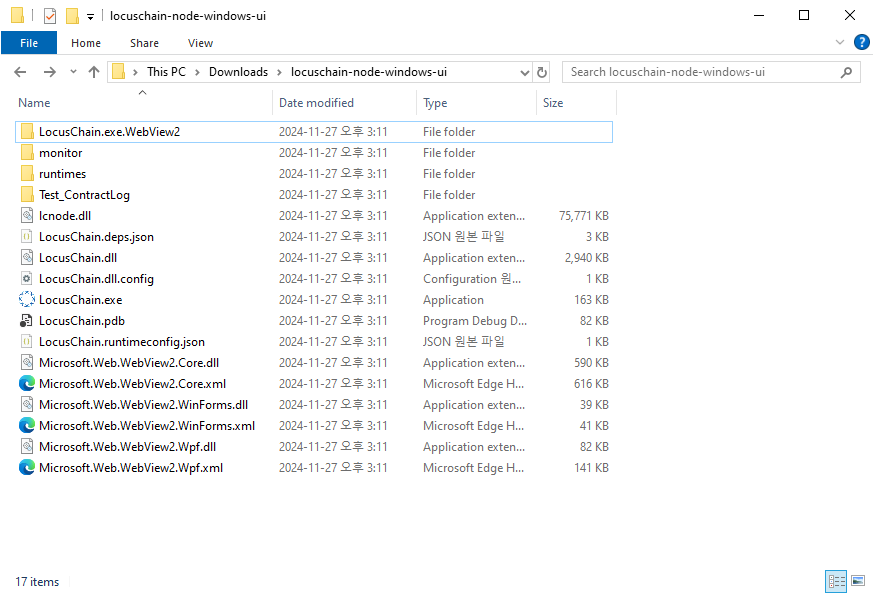
Task: Go back with the Back arrow
Action: tap(20, 72)
